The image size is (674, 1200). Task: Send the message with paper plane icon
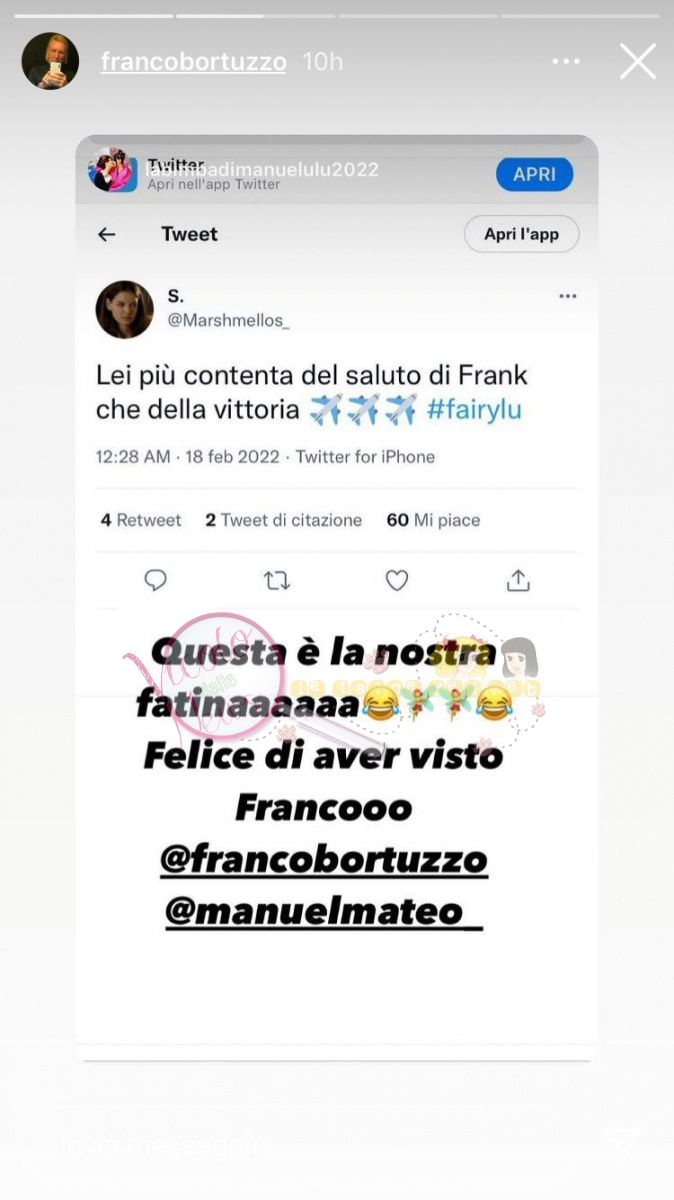pyautogui.click(x=621, y=1144)
